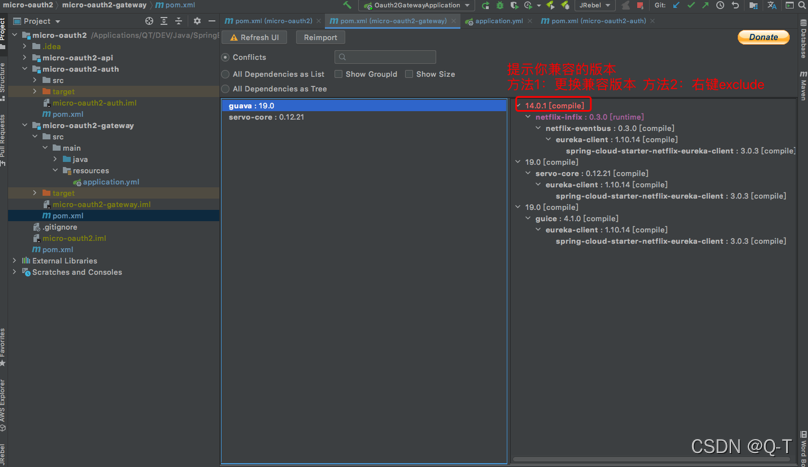Select guava : 19.0 in conflicts list
Screen dimensions: 808x467
[364, 106]
